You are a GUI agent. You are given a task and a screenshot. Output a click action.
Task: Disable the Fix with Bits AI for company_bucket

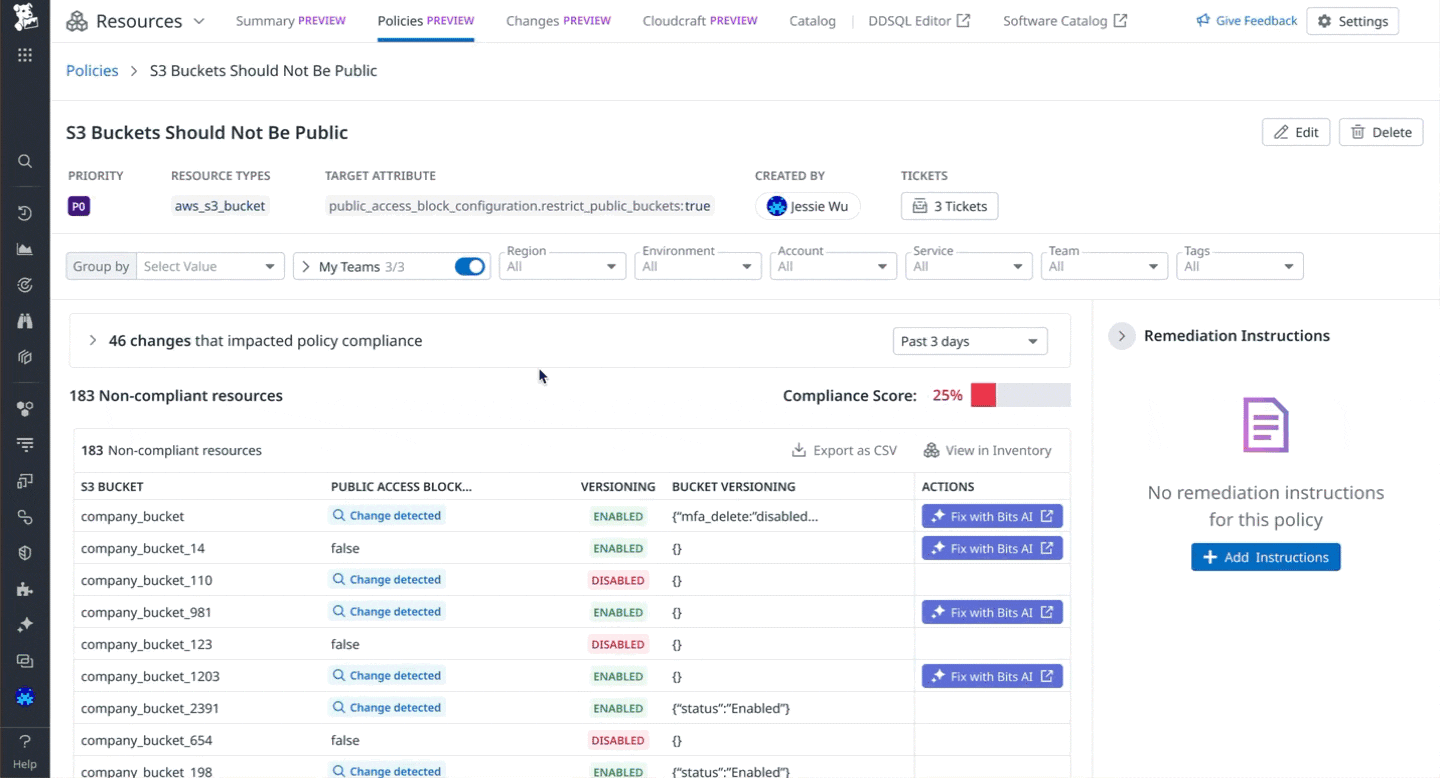[991, 515]
